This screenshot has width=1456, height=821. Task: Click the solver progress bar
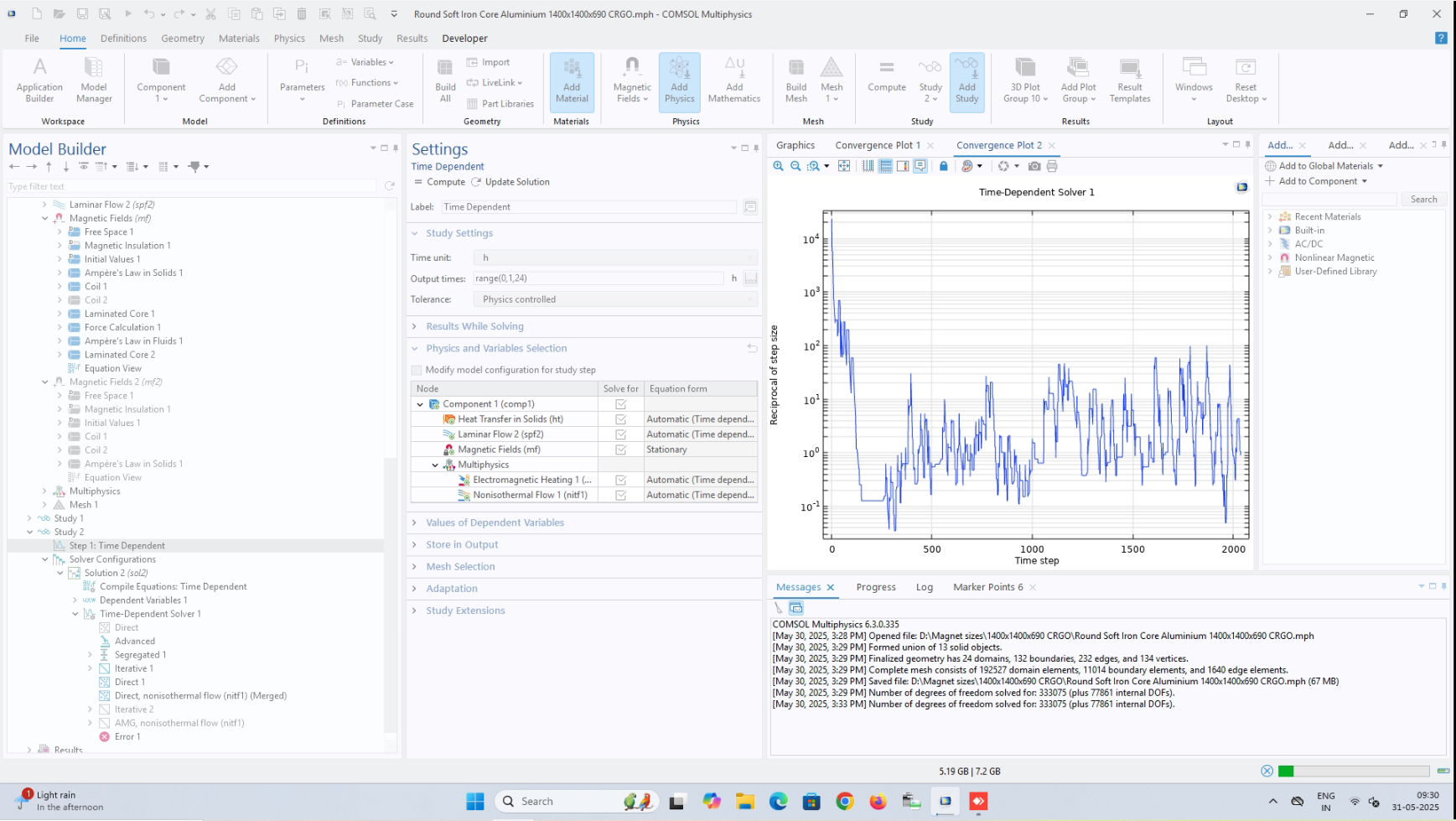[1353, 771]
